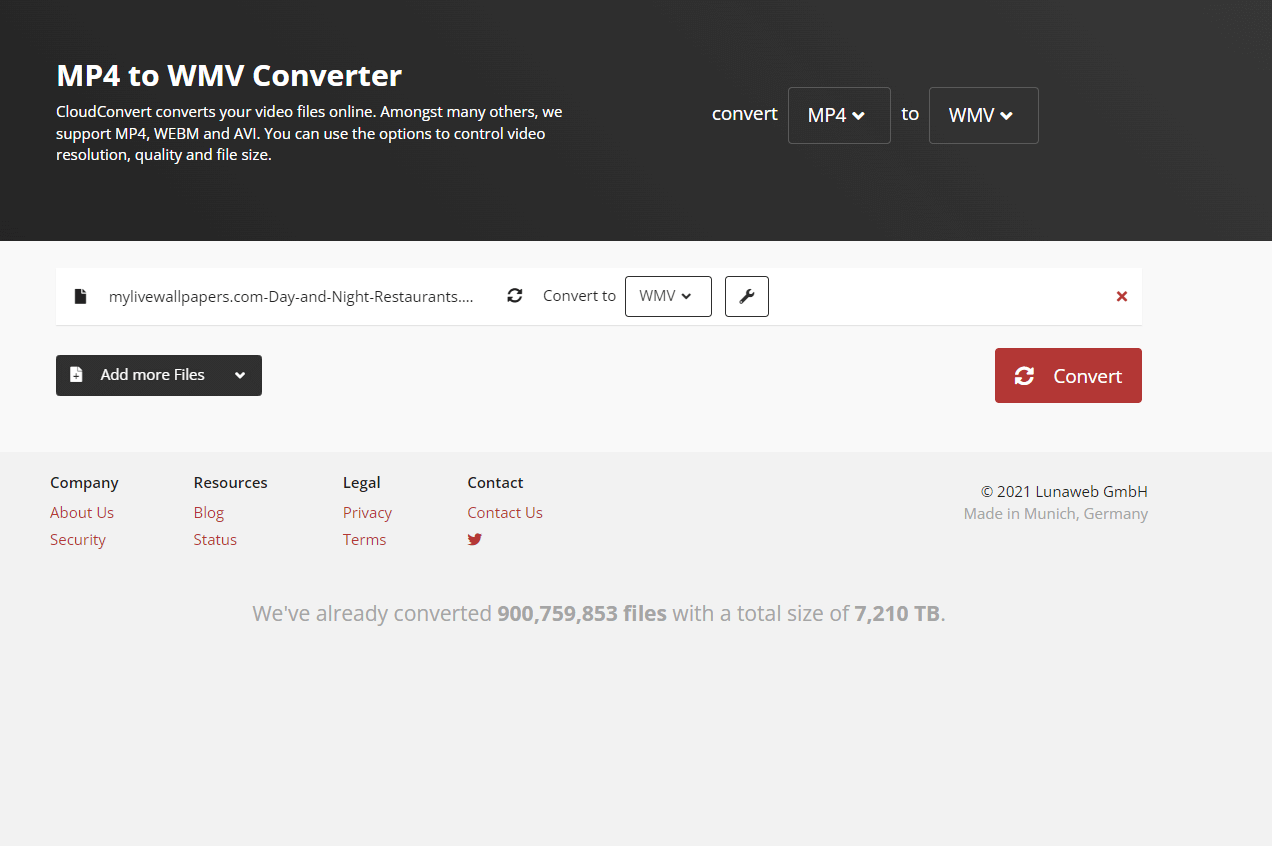This screenshot has height=846, width=1272.
Task: Open the MP4 source format dropdown
Action: click(839, 115)
